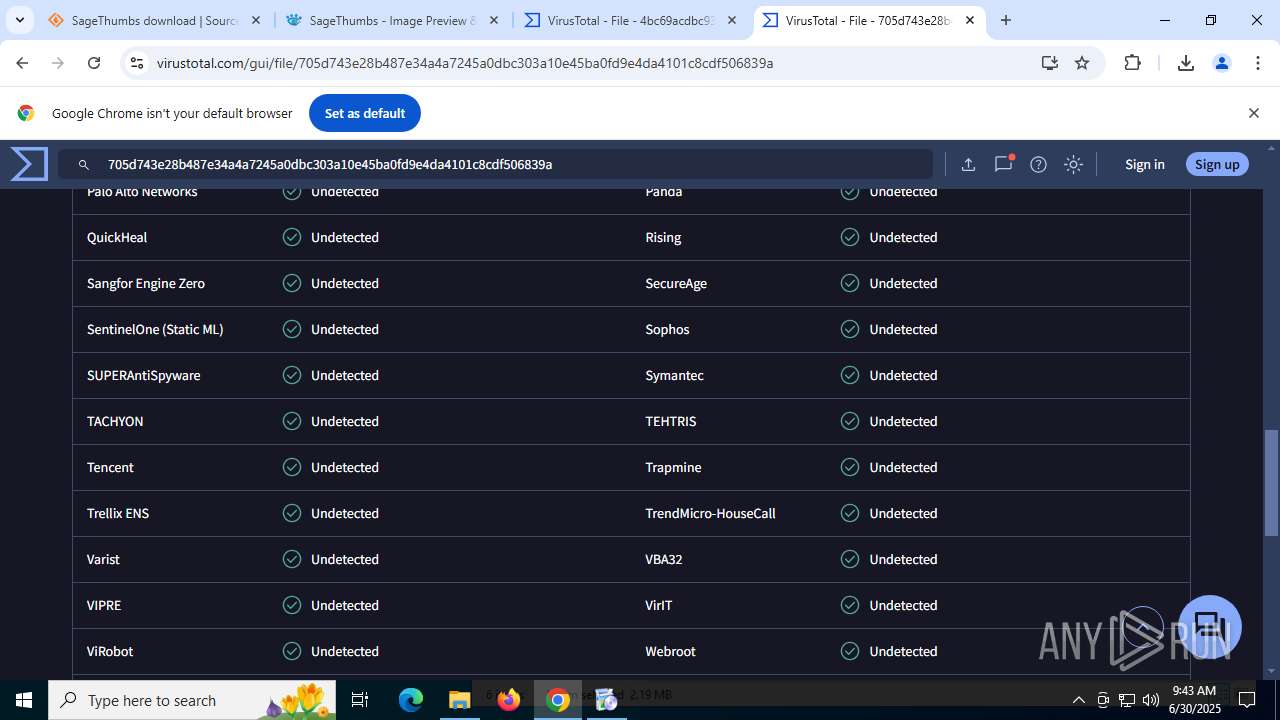
Task: Click the SecureAge engine name
Action: [676, 283]
